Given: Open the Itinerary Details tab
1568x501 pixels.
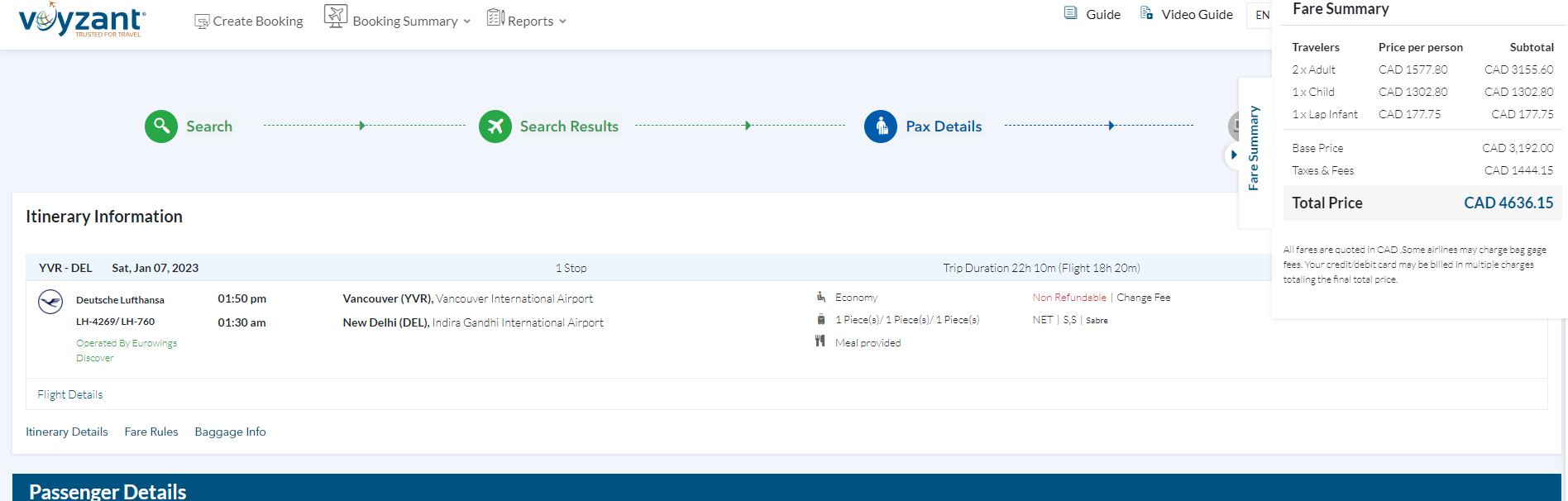Looking at the screenshot, I should [x=67, y=432].
